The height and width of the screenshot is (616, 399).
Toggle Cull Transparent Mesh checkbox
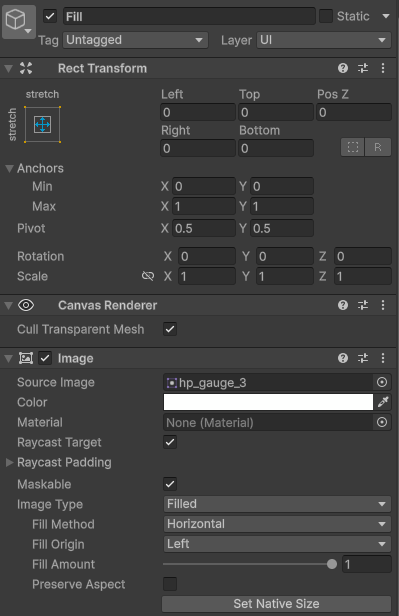pyautogui.click(x=170, y=329)
